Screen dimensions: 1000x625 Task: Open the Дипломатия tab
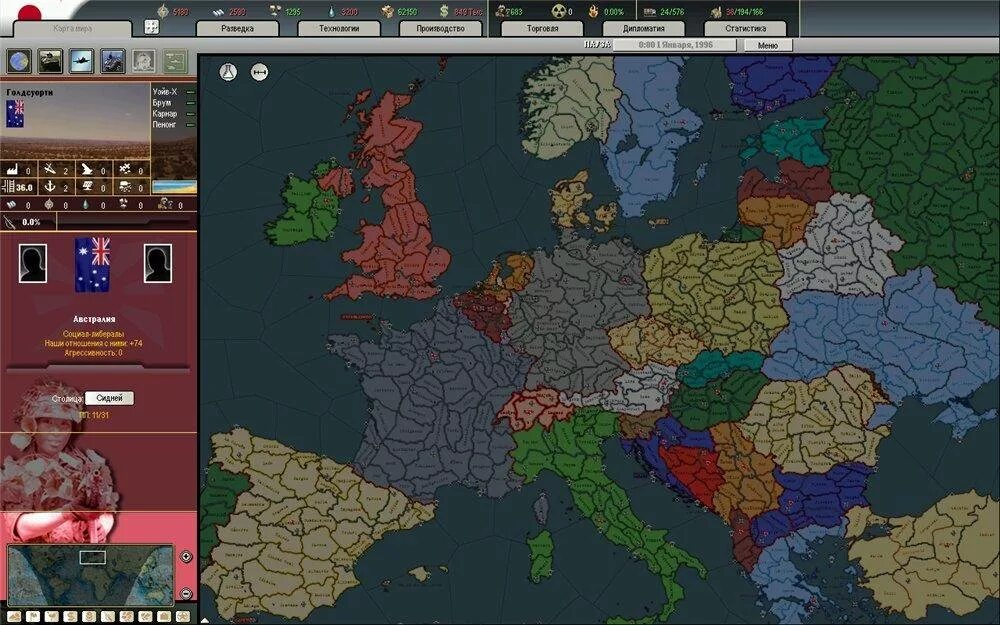click(x=643, y=29)
